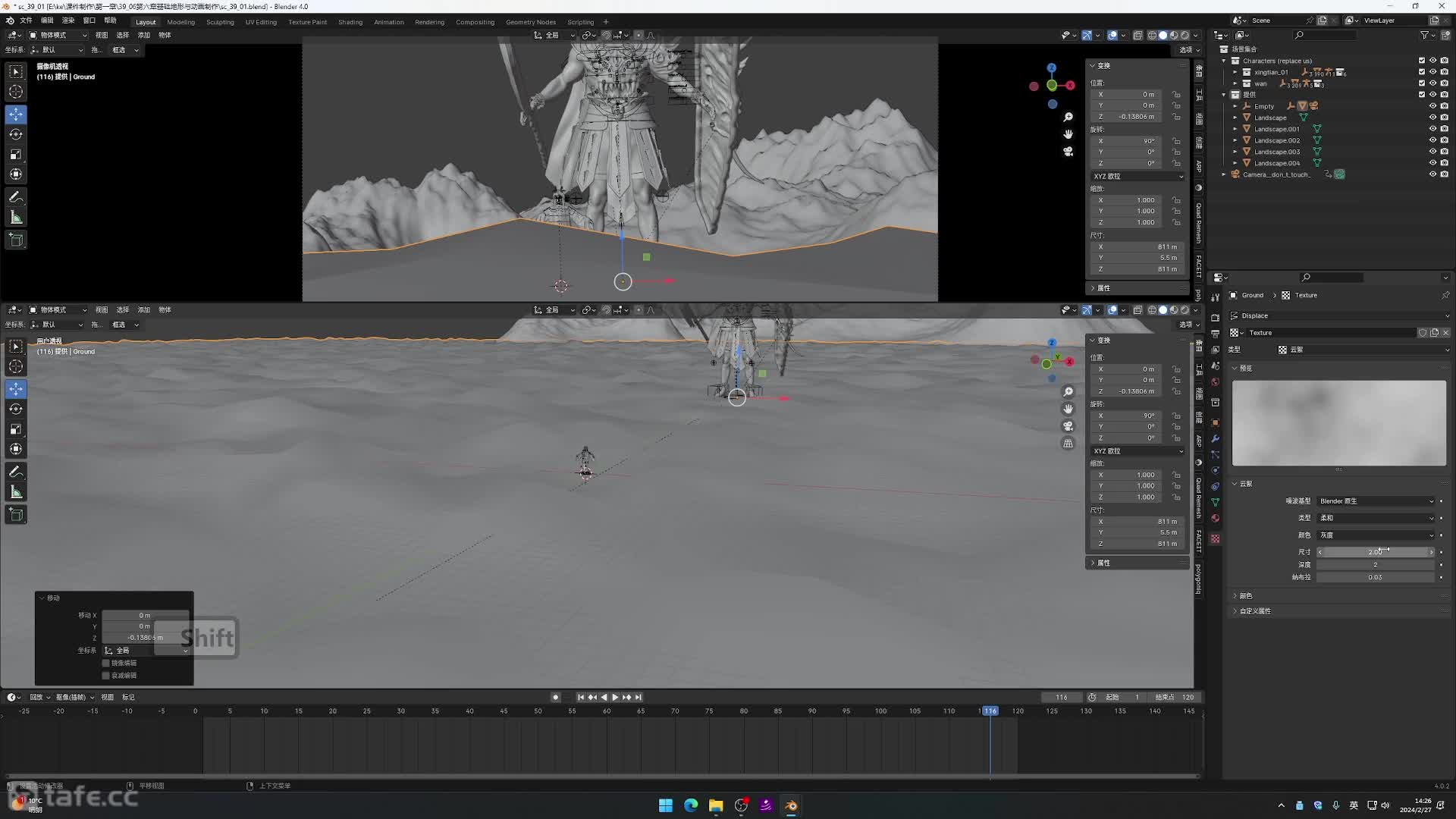1456x819 pixels.
Task: Open the 颜色 灰度 dropdown
Action: click(x=1376, y=535)
